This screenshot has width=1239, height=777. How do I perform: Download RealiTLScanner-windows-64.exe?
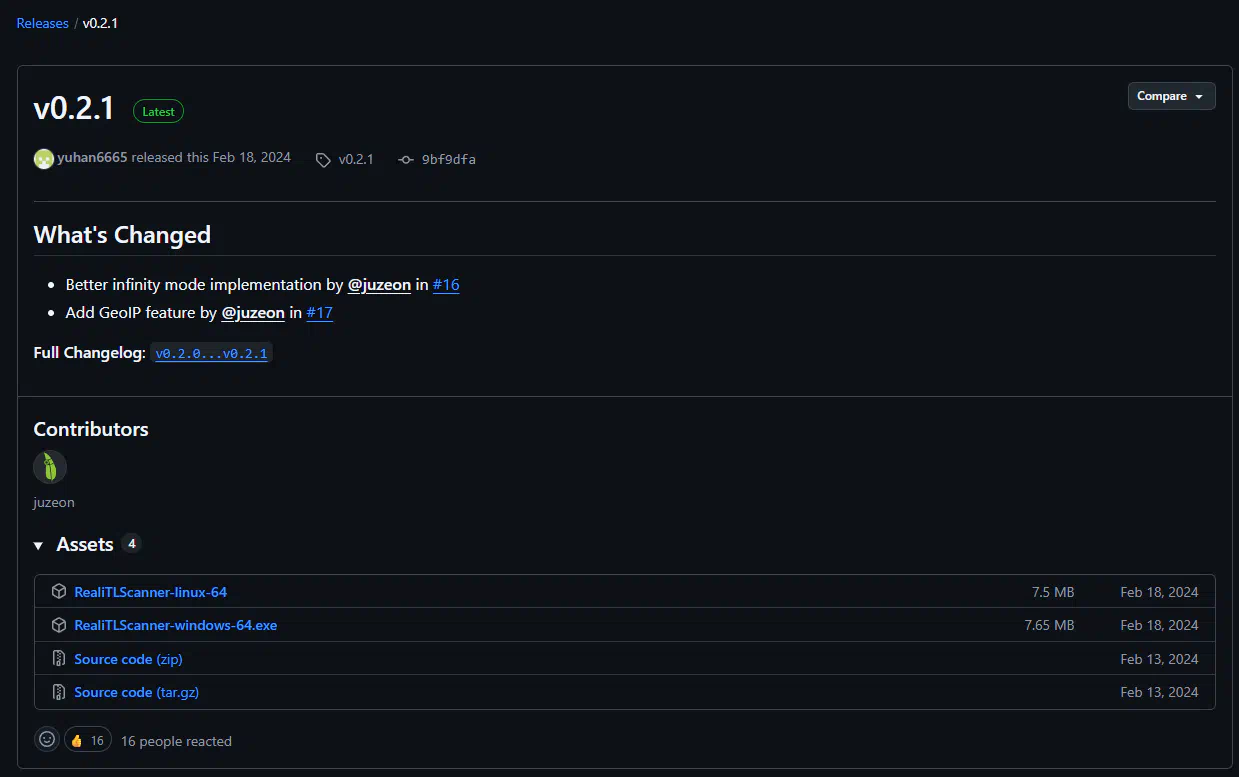coord(176,625)
